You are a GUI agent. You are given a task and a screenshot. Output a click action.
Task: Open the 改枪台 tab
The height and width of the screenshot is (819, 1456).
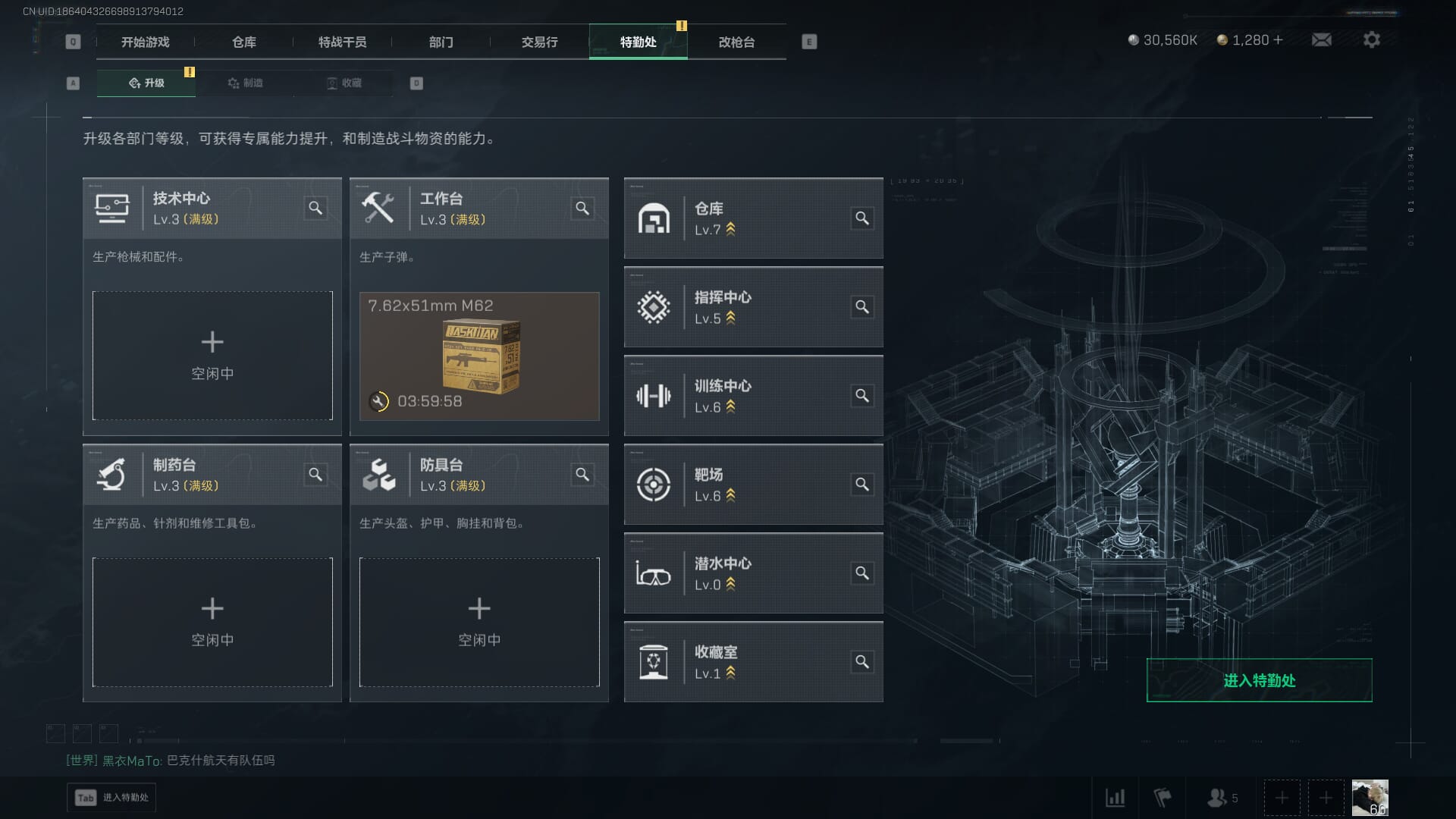tap(736, 42)
